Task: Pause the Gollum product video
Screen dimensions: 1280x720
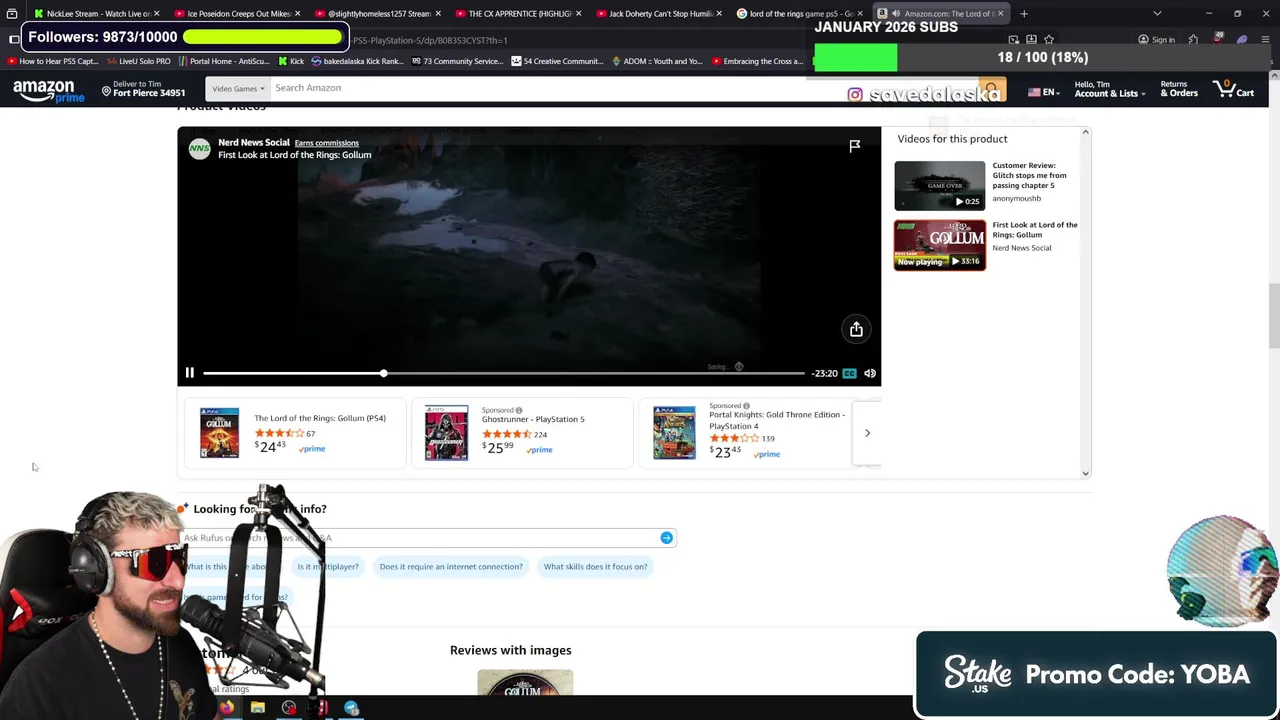Action: [189, 373]
